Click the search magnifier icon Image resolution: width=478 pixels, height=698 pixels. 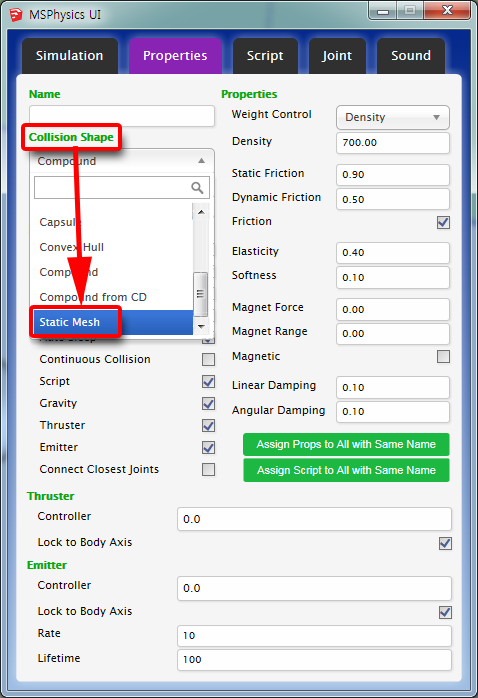(x=197, y=187)
